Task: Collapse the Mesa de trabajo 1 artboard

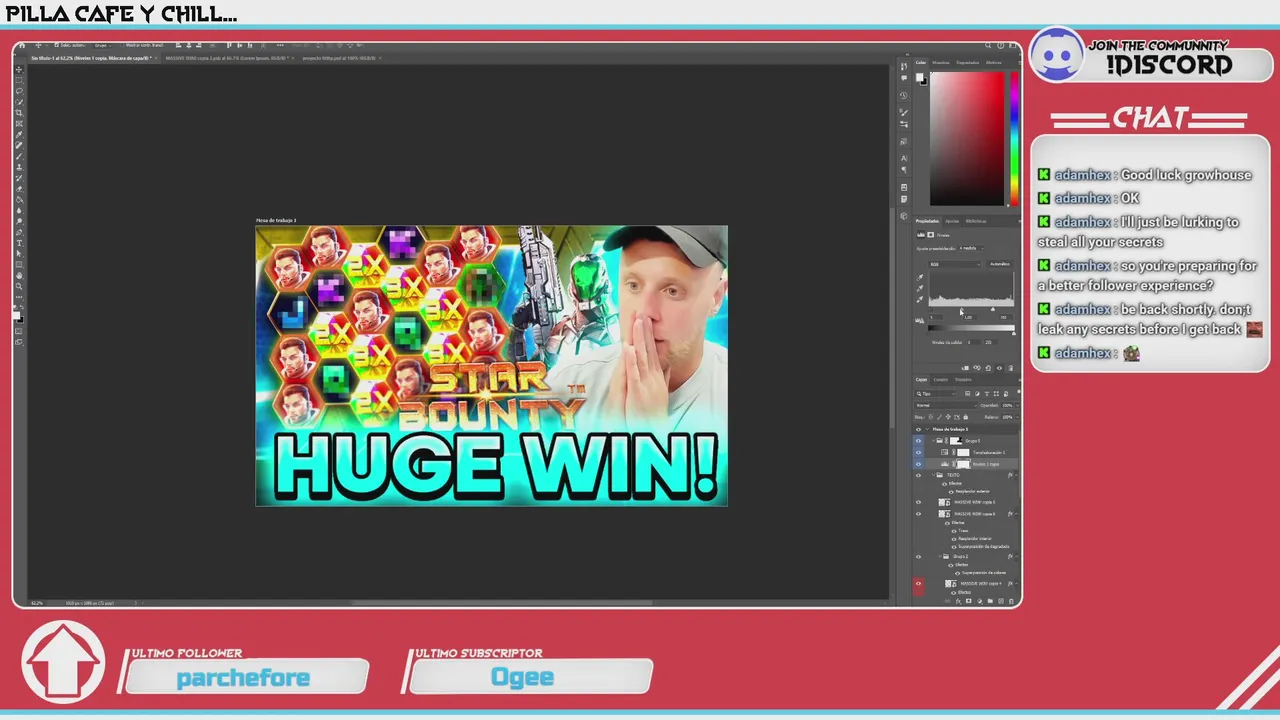Action: [927, 429]
